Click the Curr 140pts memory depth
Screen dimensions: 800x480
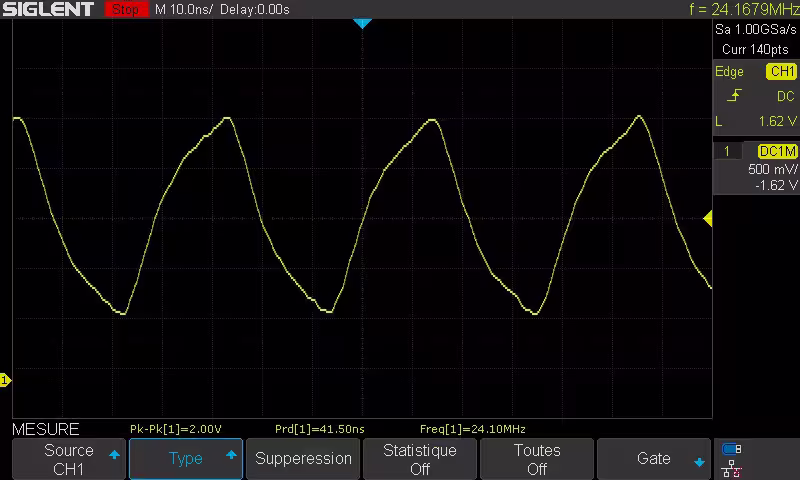pos(755,49)
